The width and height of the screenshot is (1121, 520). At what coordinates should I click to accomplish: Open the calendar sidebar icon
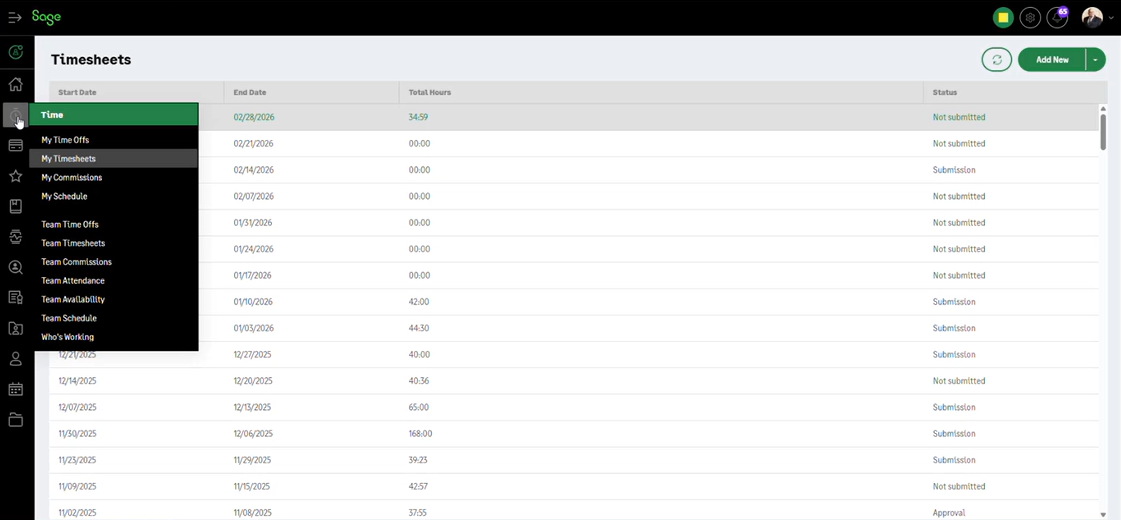pos(16,389)
